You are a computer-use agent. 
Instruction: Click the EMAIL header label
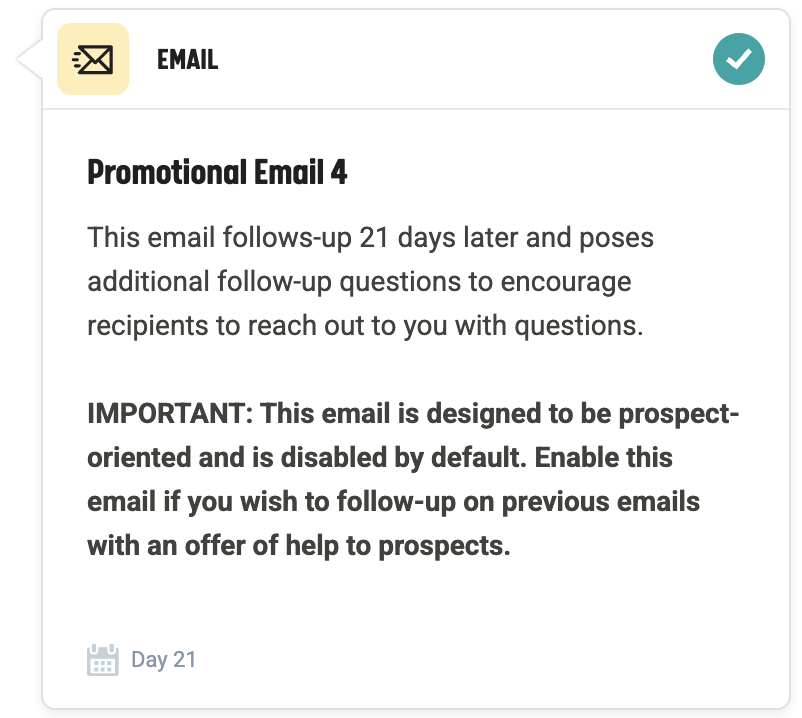[x=187, y=60]
